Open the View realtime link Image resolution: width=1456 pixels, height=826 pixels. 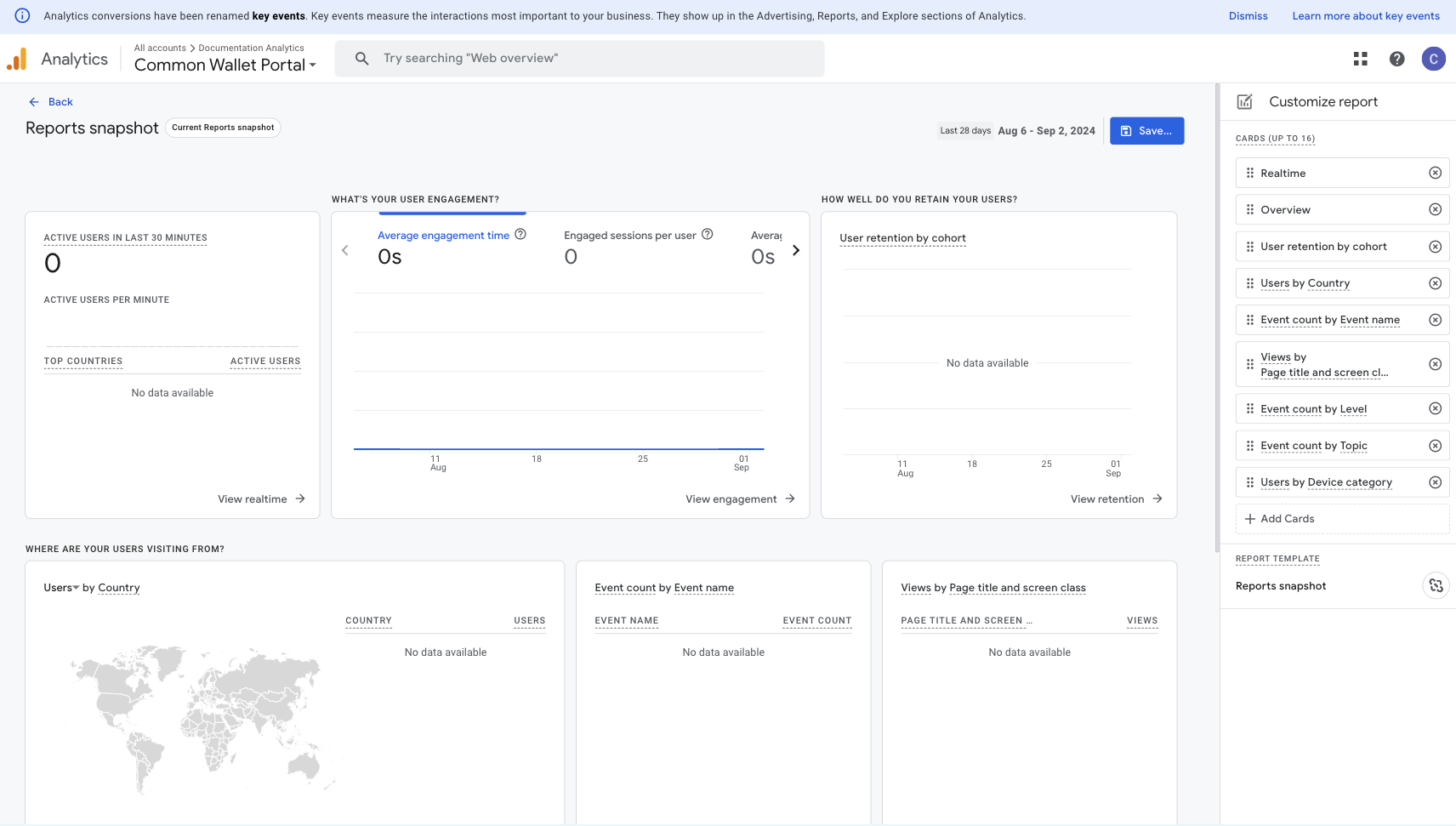261,499
